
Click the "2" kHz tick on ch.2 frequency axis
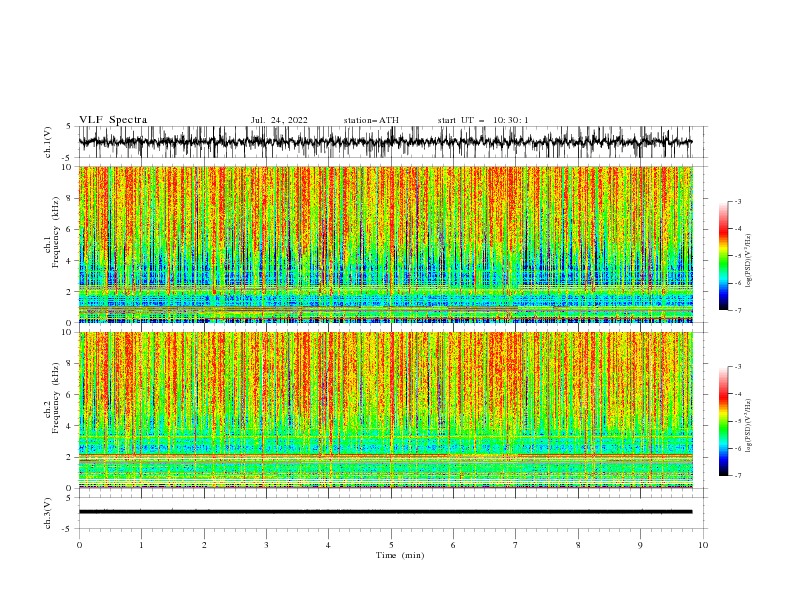(x=70, y=457)
